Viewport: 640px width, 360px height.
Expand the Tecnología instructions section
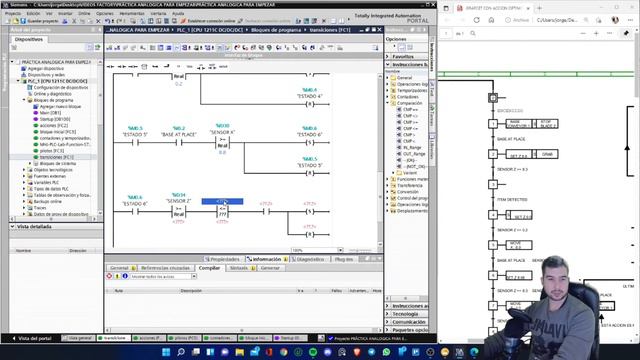tap(388, 314)
